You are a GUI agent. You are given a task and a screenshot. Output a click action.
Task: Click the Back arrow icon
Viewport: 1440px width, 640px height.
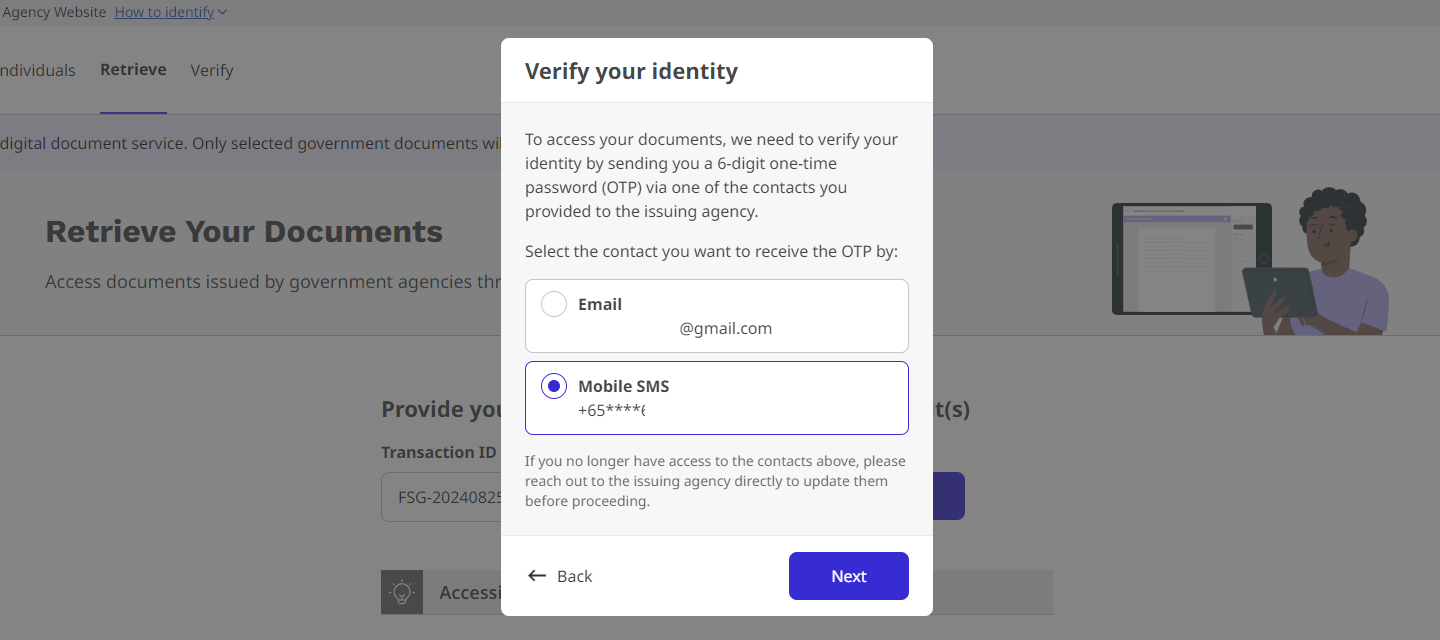pos(537,576)
